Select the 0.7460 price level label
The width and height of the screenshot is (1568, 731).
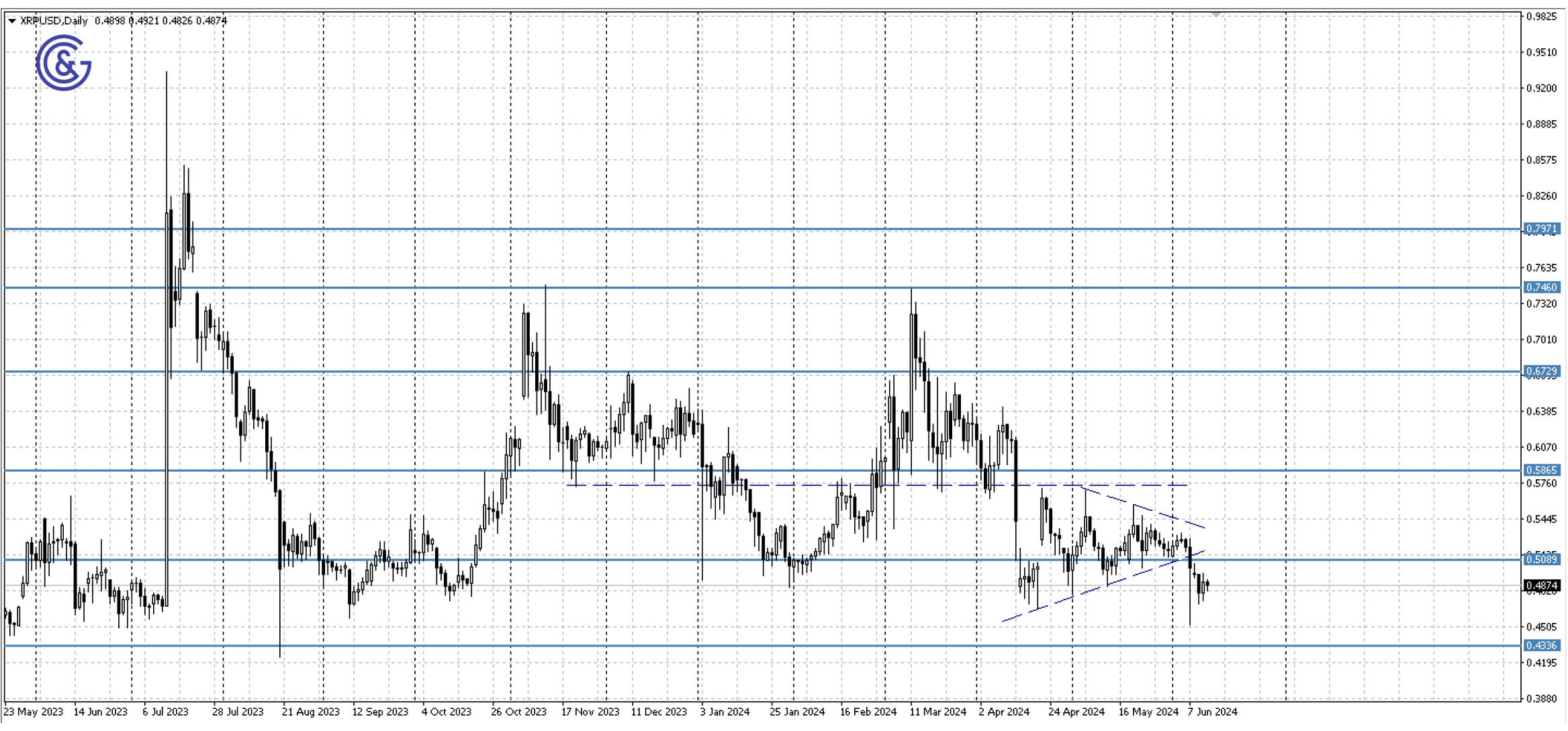click(x=1541, y=287)
